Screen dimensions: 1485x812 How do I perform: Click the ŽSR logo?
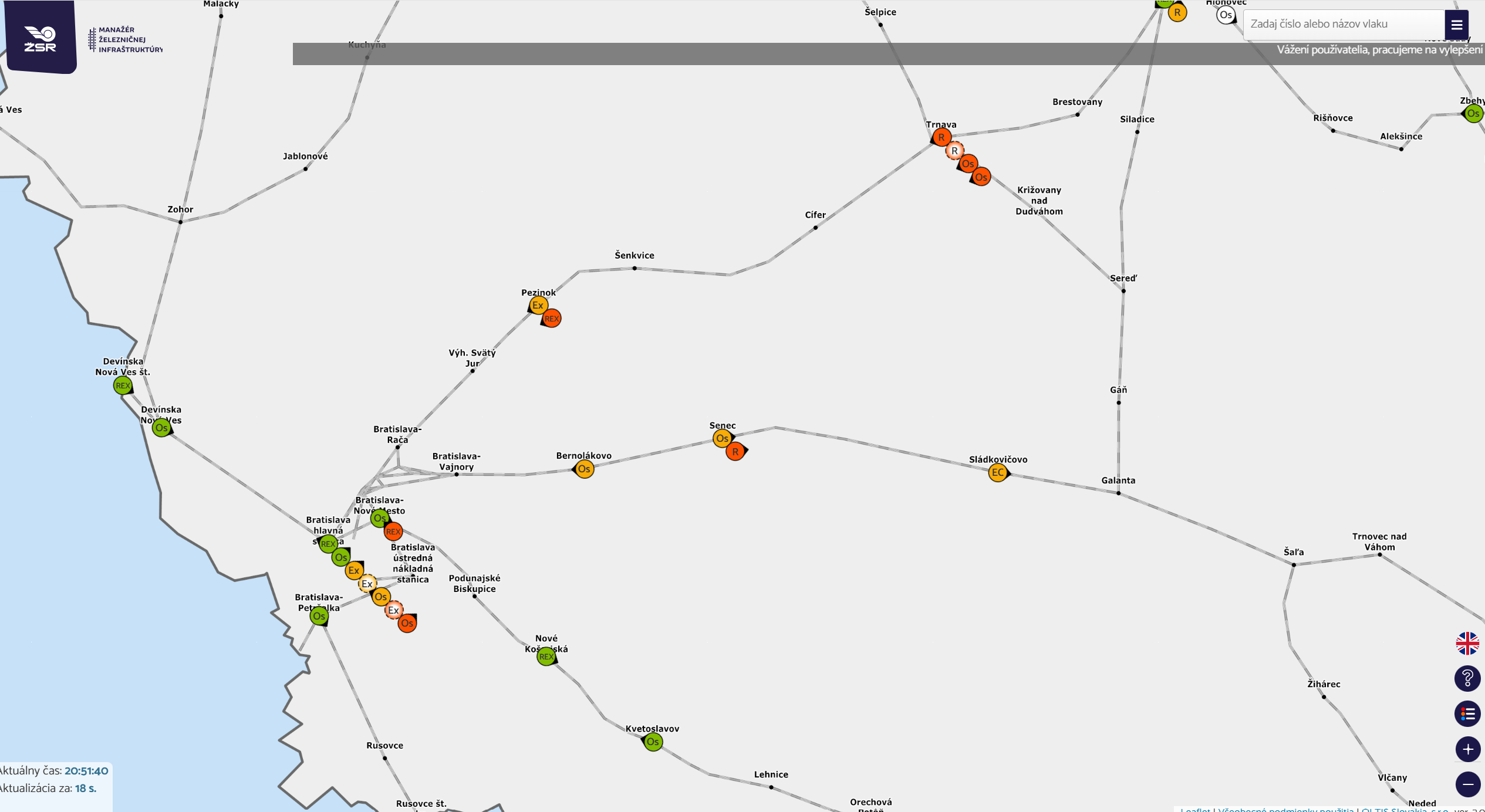click(40, 38)
